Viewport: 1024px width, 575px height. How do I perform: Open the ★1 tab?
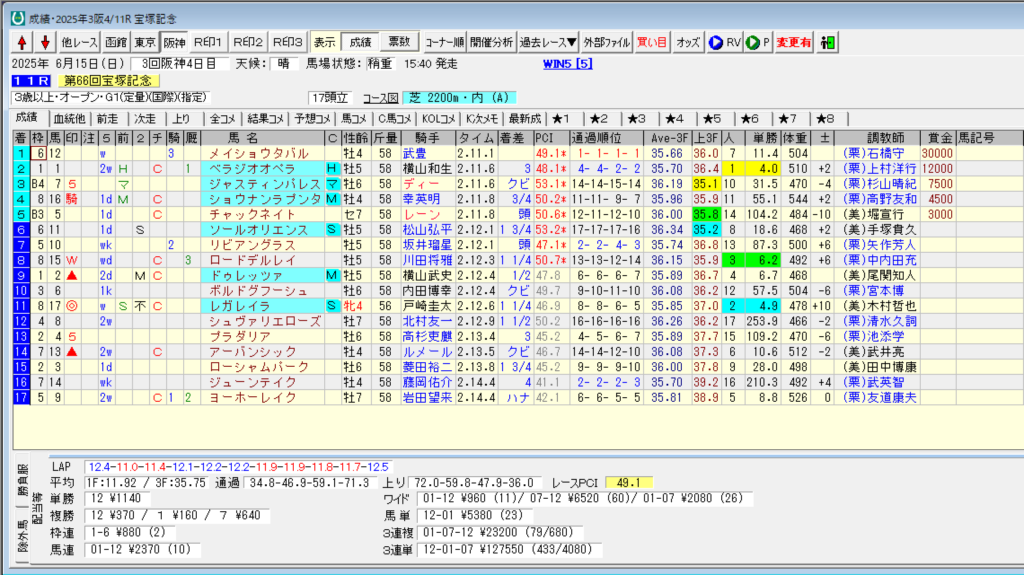click(560, 119)
